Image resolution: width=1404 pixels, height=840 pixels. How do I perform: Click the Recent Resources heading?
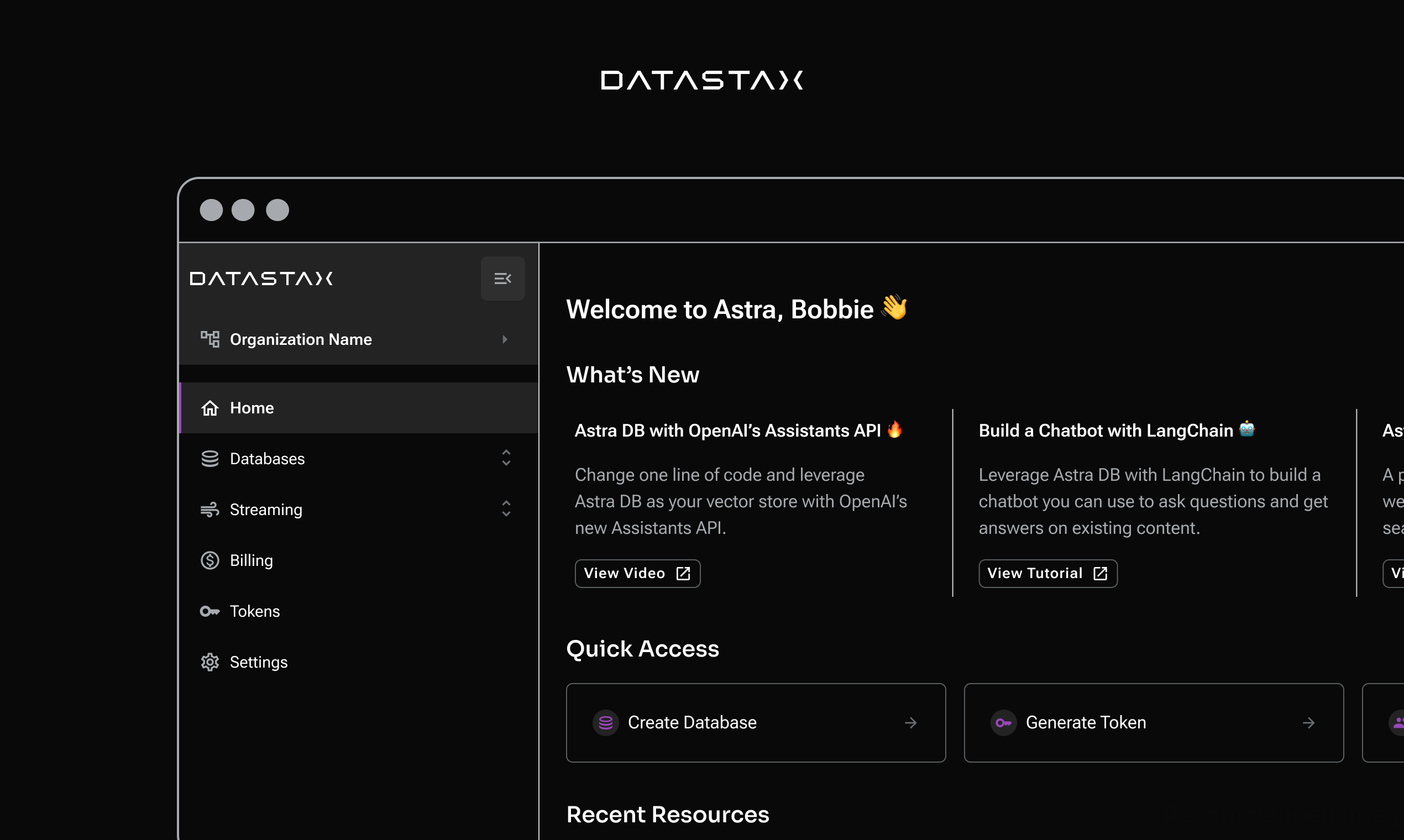pos(668,815)
